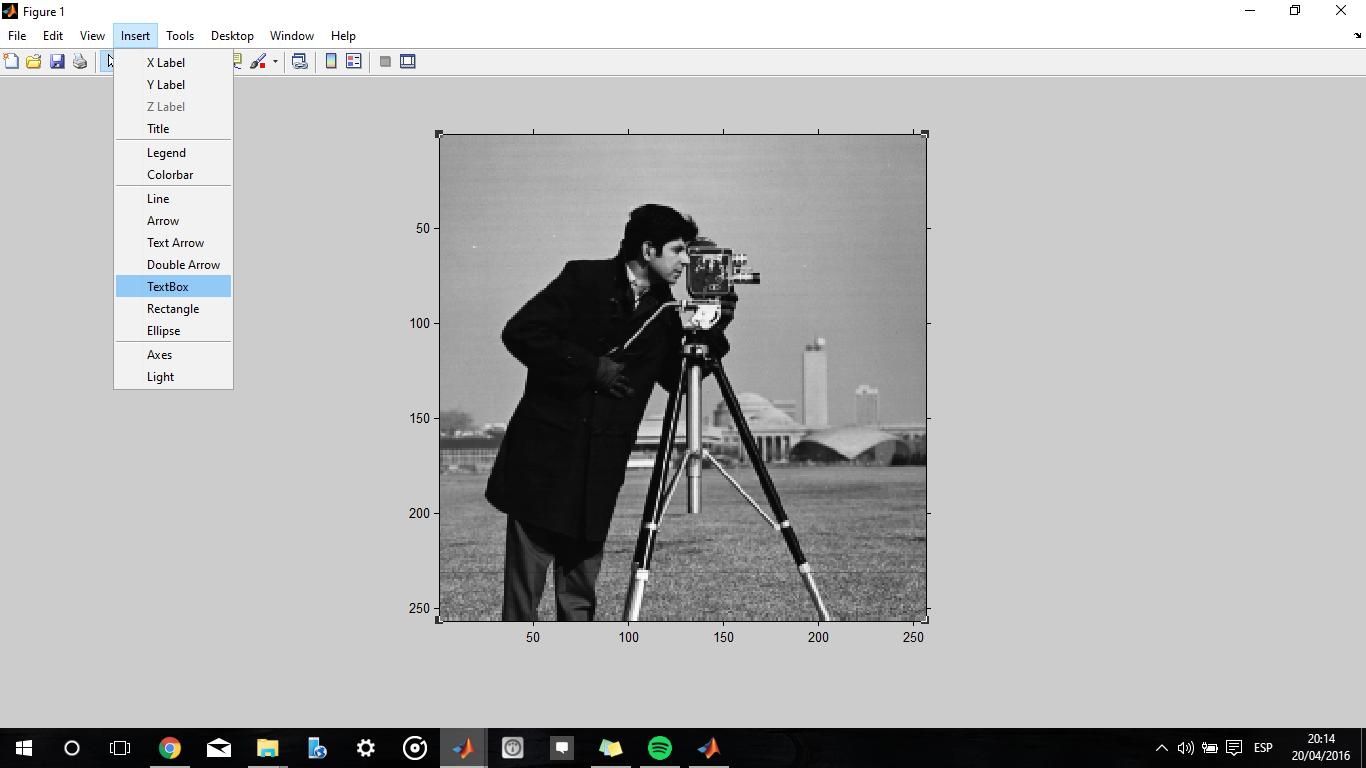Click the top-left axes selection handle

438,133
